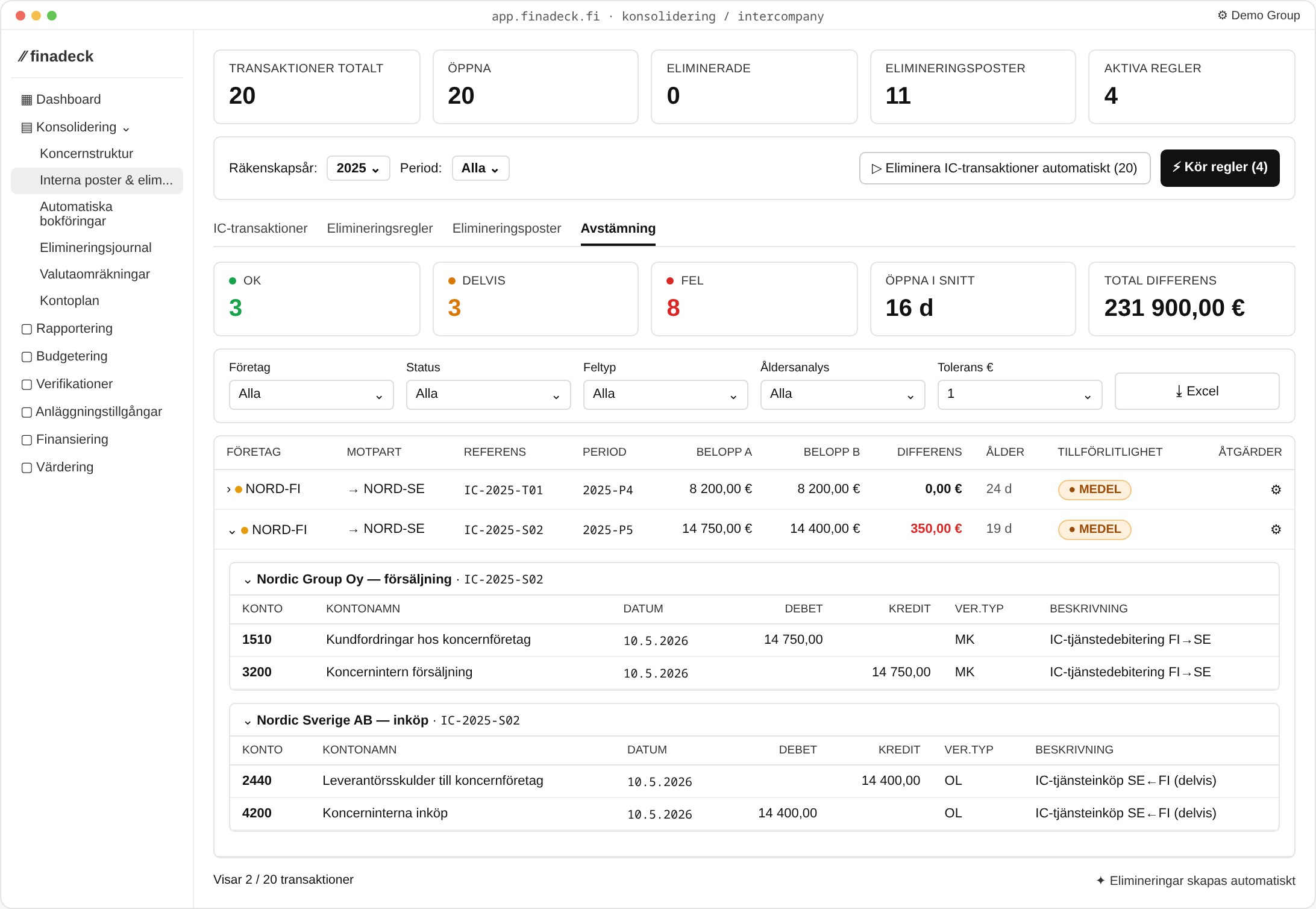The height and width of the screenshot is (909, 1316).
Task: Collapse the Nordic Sverige AB inköp section
Action: coord(248,721)
